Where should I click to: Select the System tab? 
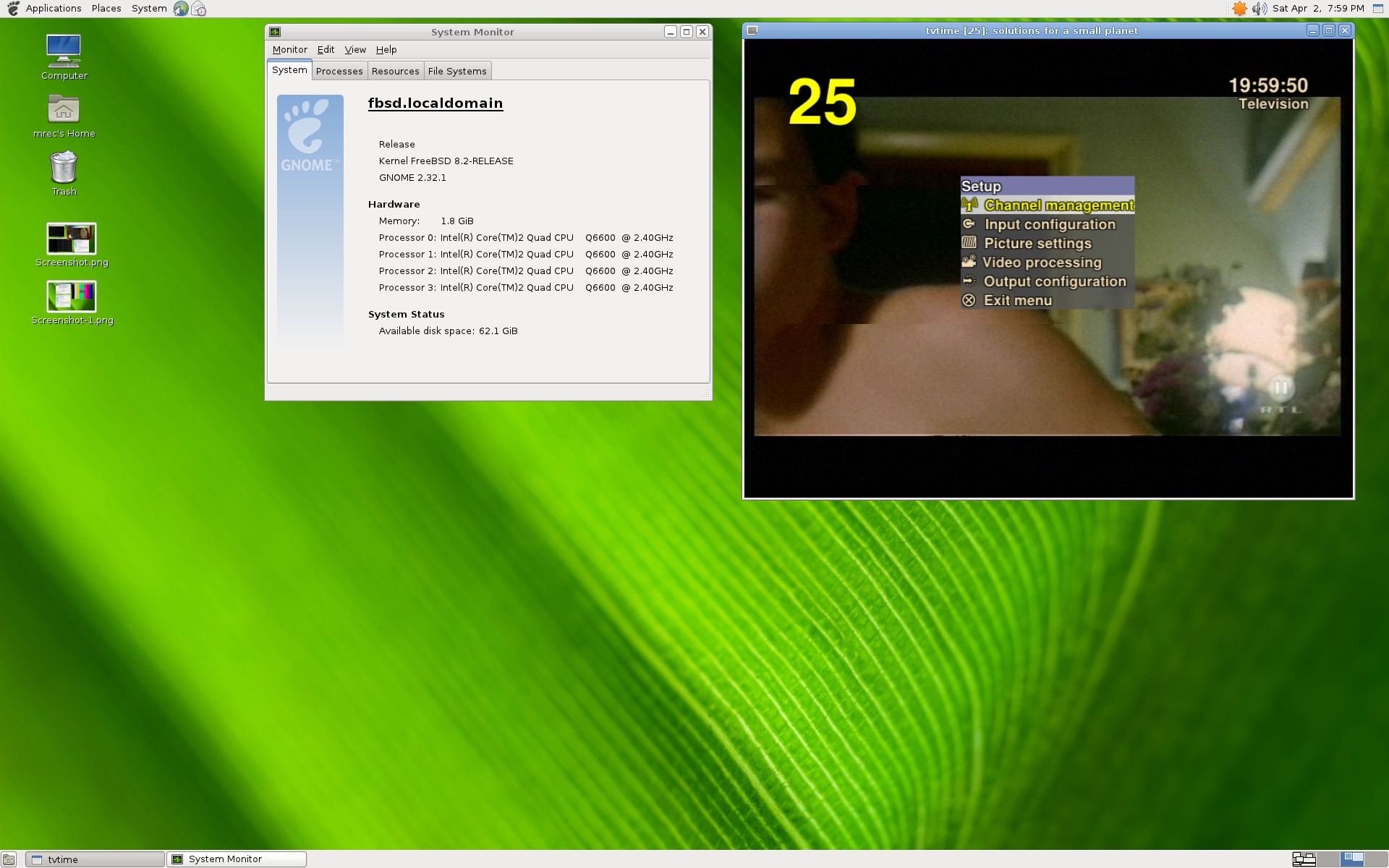point(289,70)
